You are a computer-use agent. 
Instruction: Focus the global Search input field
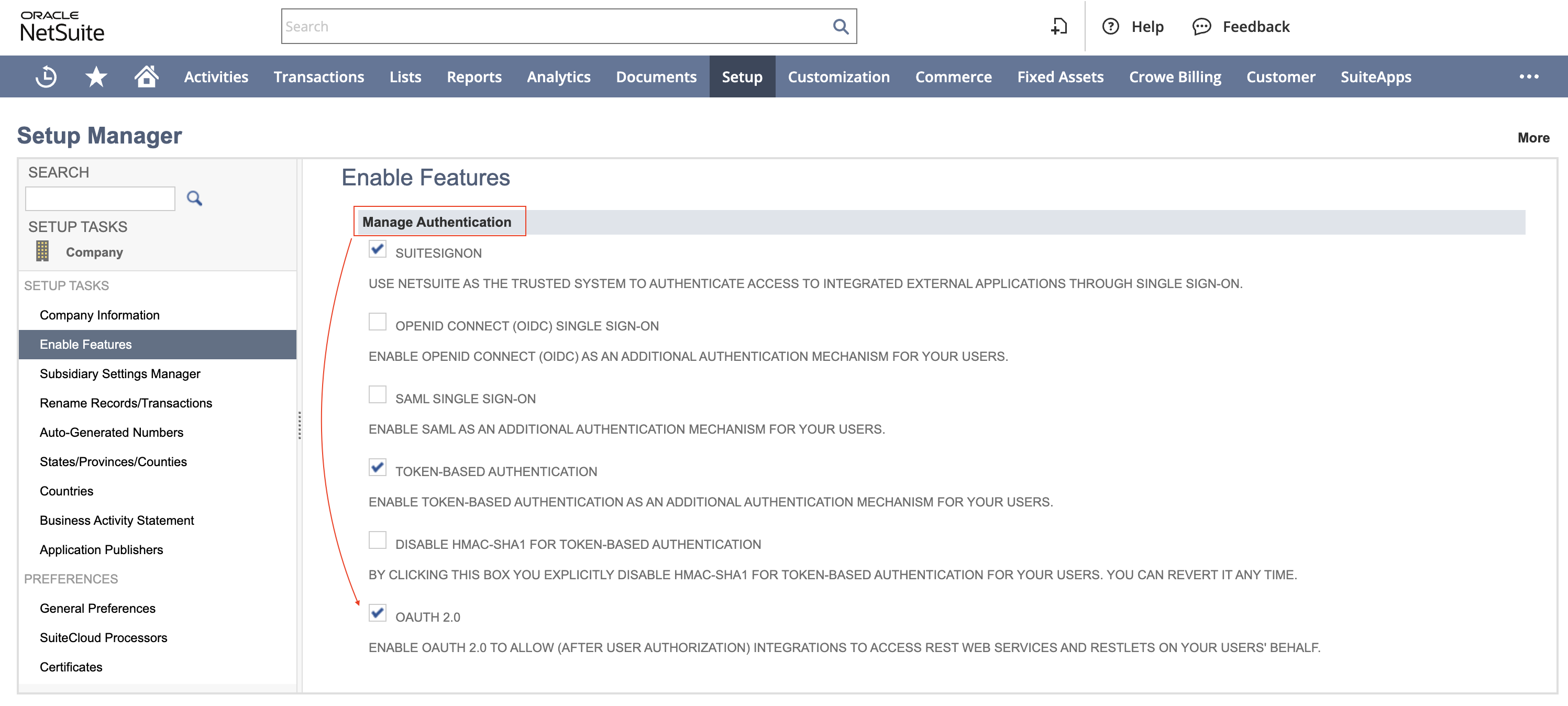tap(557, 26)
